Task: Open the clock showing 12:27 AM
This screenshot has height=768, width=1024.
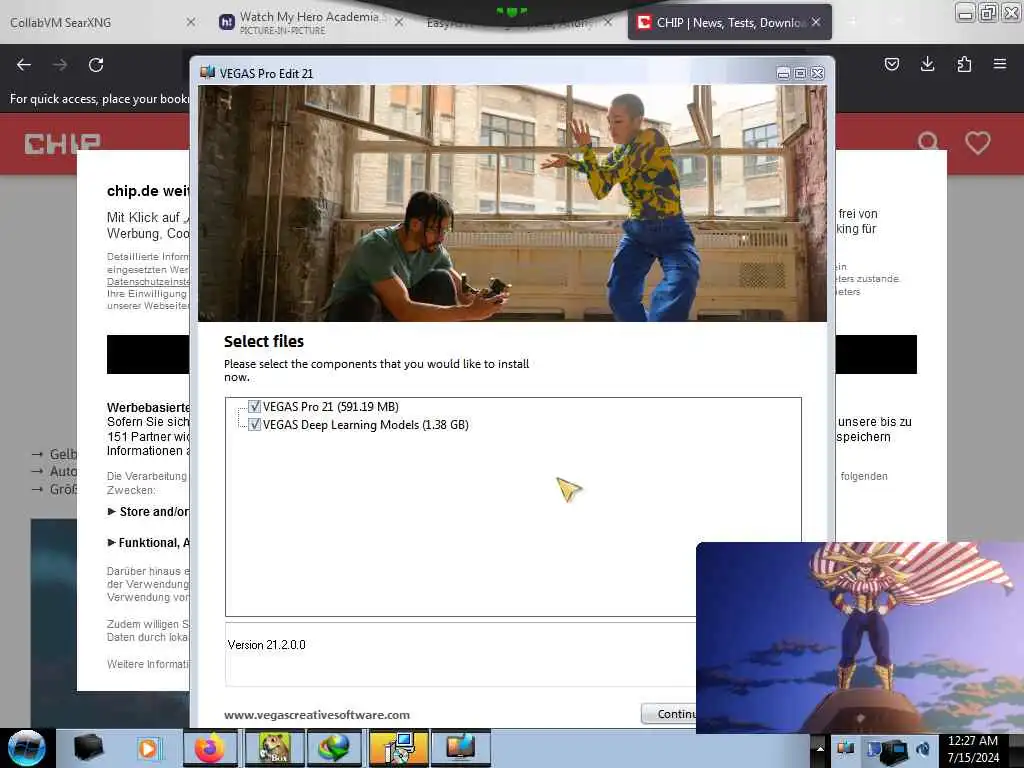Action: (973, 749)
